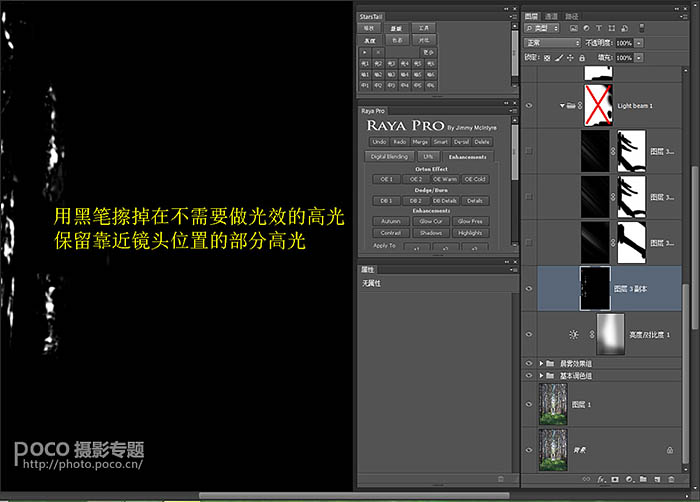Click the lock icon on Background layer
The width and height of the screenshot is (700, 502).
click(670, 450)
